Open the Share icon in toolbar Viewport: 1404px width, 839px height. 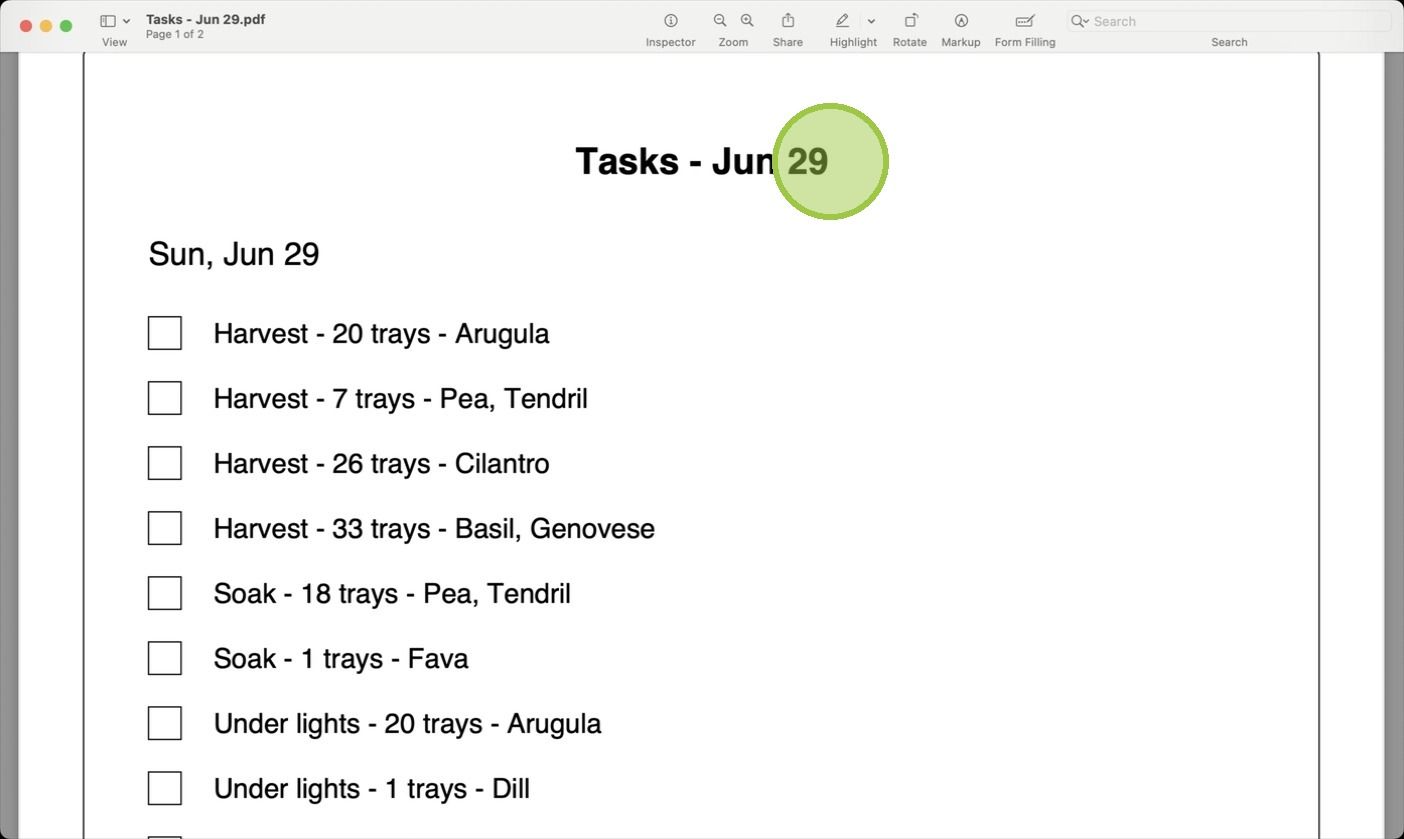(x=788, y=21)
